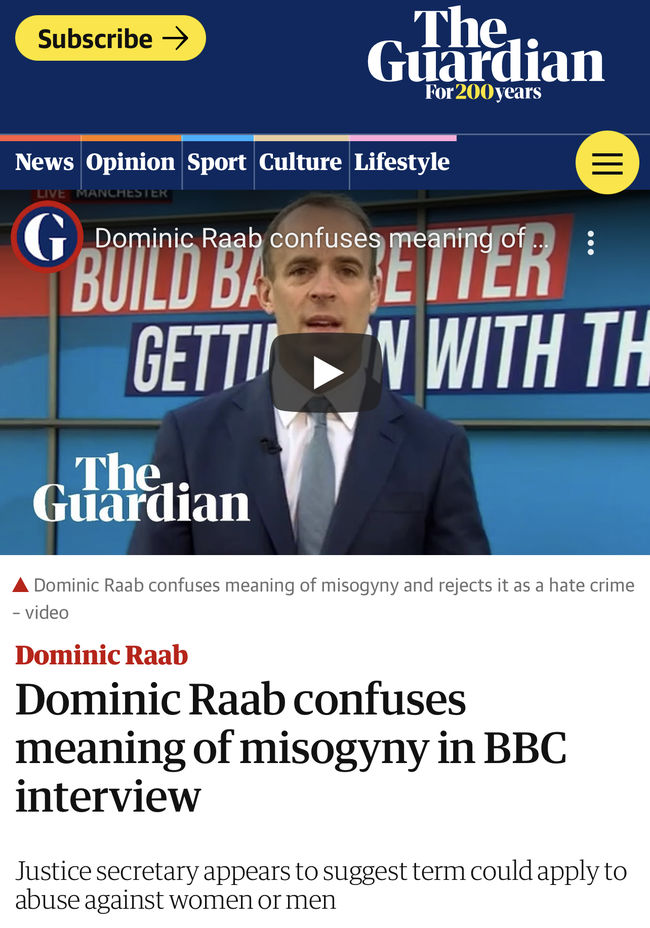The width and height of the screenshot is (650, 928).
Task: Play the Dominic Raab video
Action: (x=326, y=372)
